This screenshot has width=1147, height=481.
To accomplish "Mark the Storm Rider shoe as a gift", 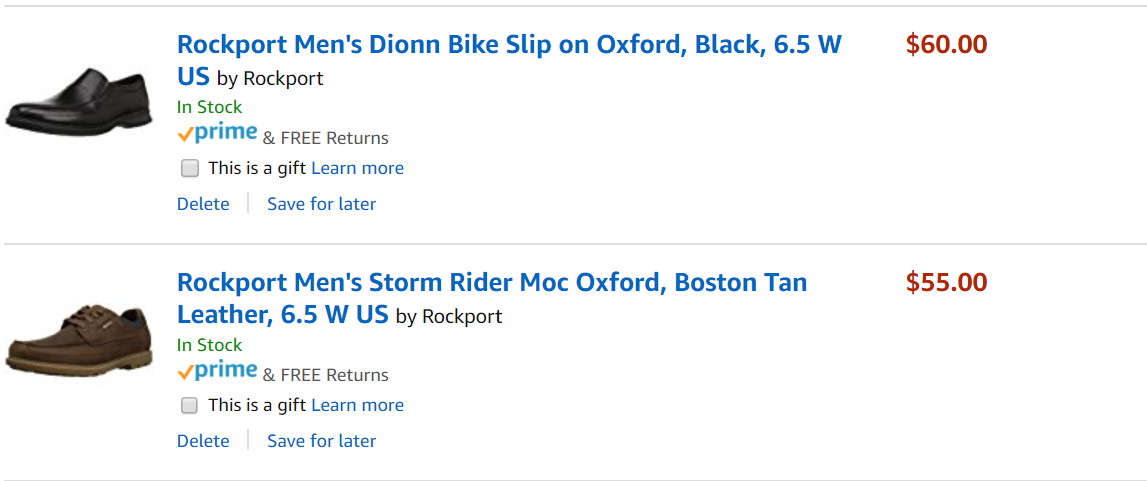I will pos(190,405).
